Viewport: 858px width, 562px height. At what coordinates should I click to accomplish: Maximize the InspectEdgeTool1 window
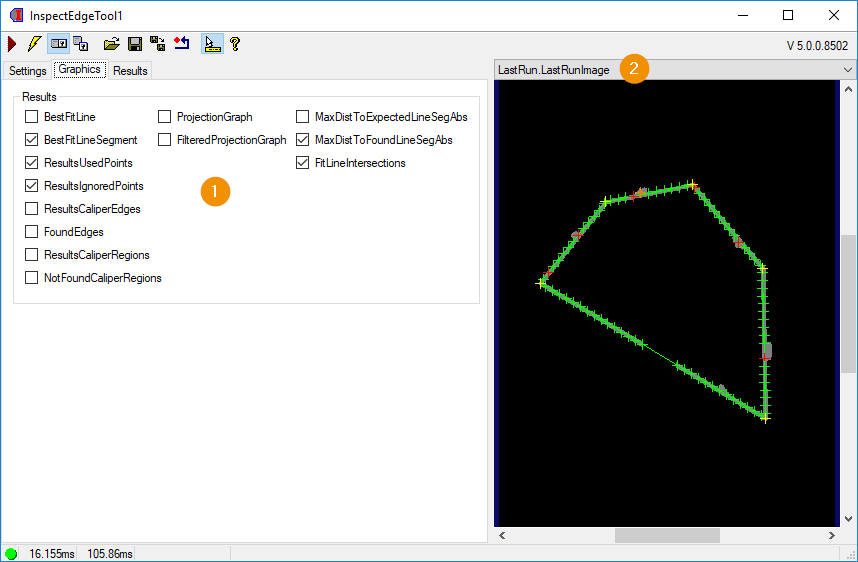click(788, 15)
